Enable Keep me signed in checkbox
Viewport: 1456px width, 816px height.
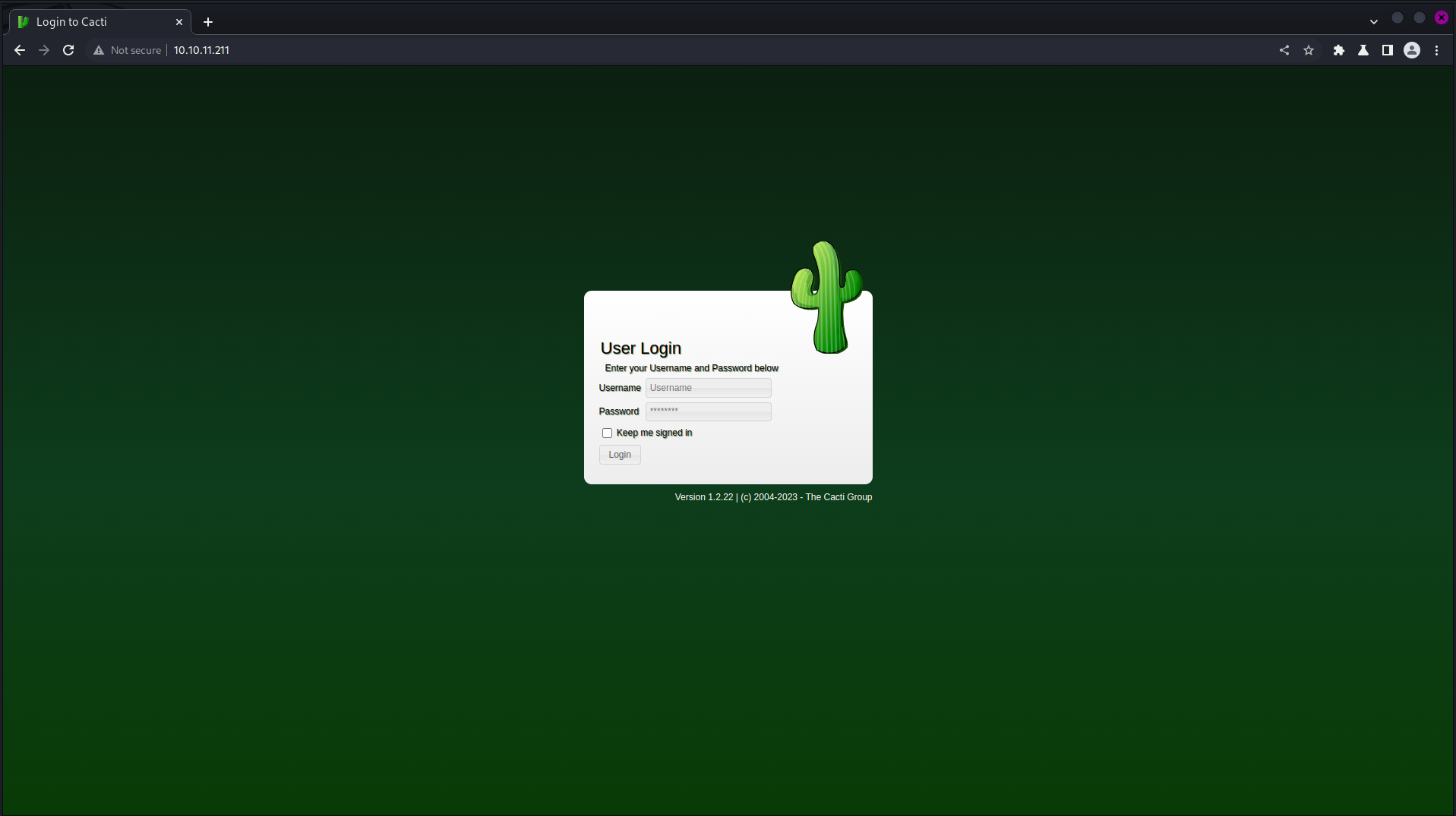607,433
